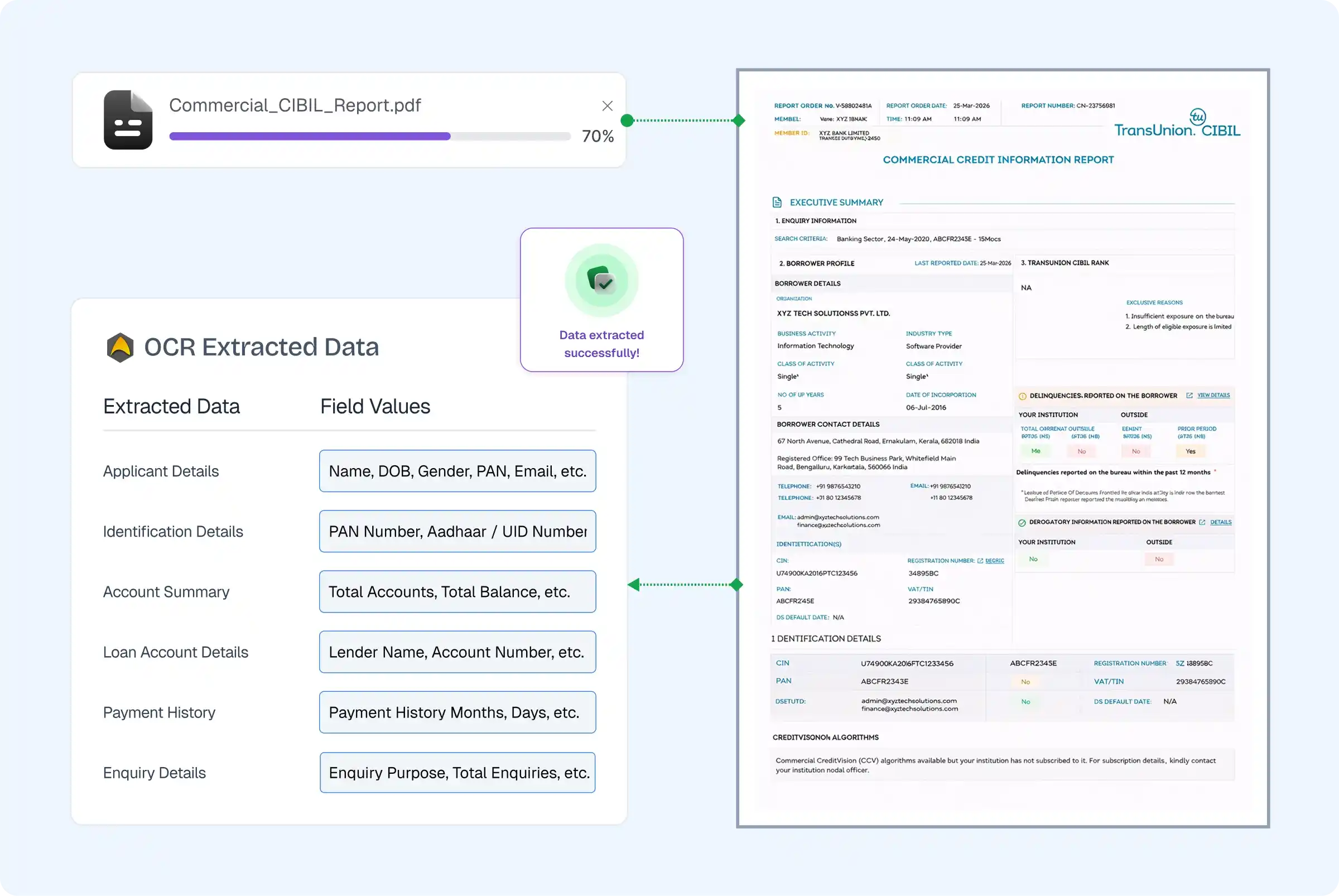This screenshot has height=896, width=1339.
Task: Toggle the No badge under Outside derogatory section
Action: click(x=1159, y=560)
